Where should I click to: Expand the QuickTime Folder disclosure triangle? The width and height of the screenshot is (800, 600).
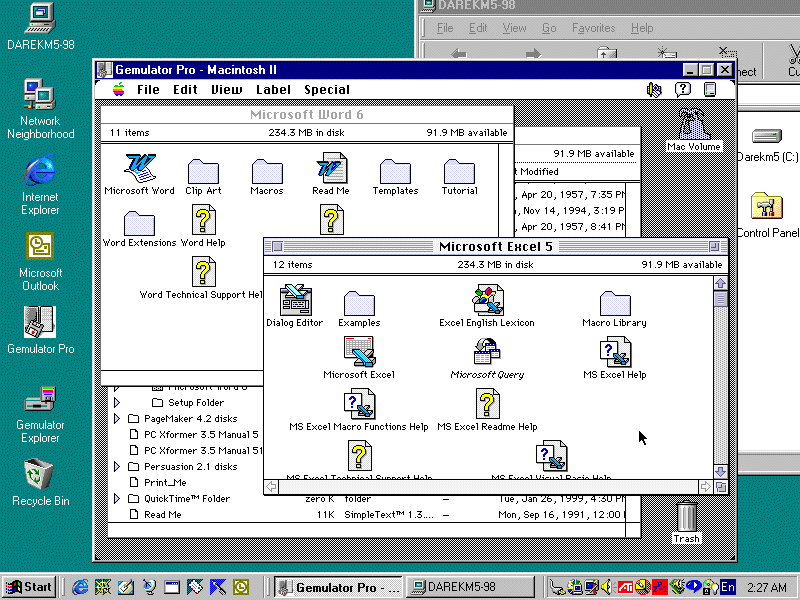[x=117, y=498]
